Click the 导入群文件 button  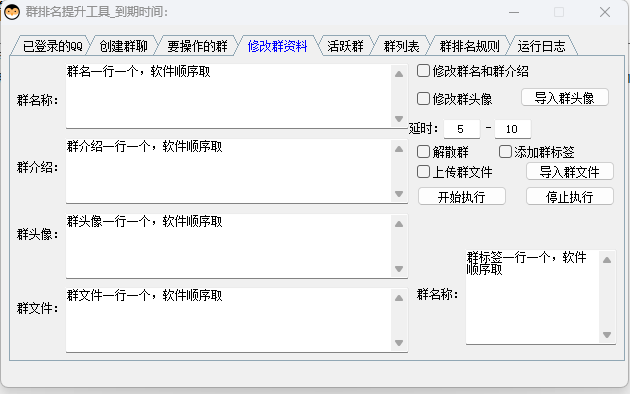coord(569,172)
